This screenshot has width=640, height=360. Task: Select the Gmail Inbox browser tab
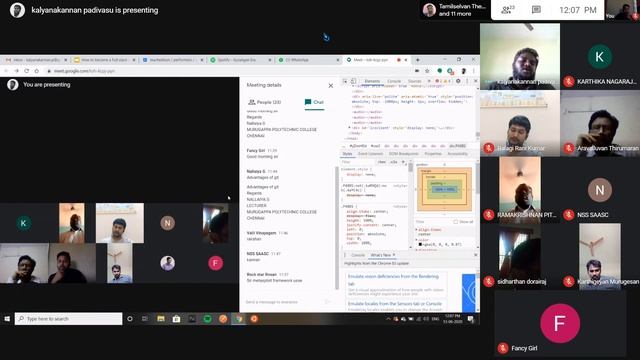[x=36, y=60]
